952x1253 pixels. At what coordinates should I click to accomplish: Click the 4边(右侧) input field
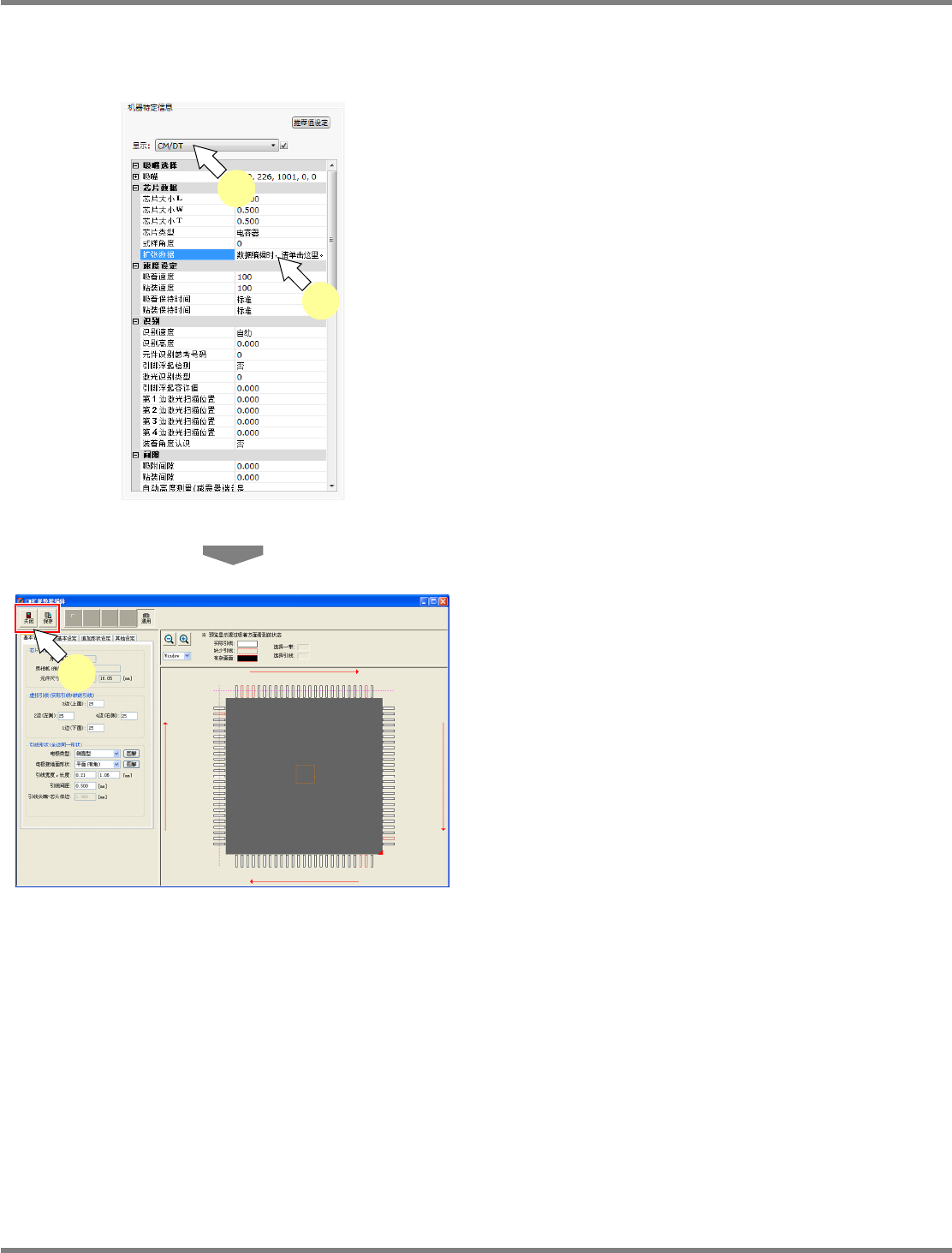(128, 716)
